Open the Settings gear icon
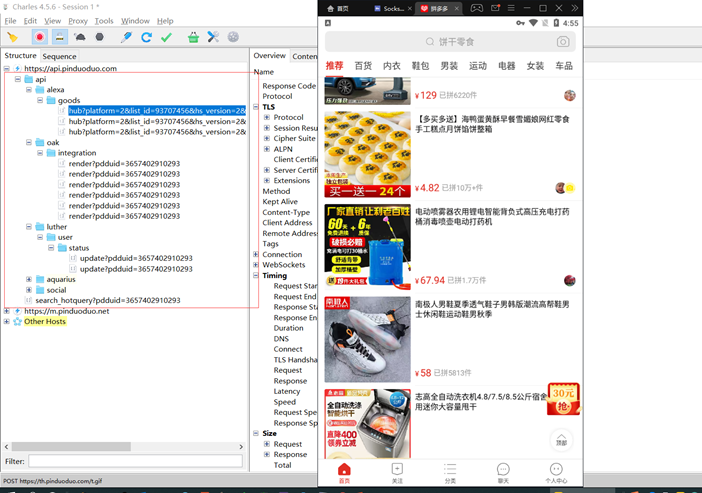The width and height of the screenshot is (702, 493). tap(233, 37)
